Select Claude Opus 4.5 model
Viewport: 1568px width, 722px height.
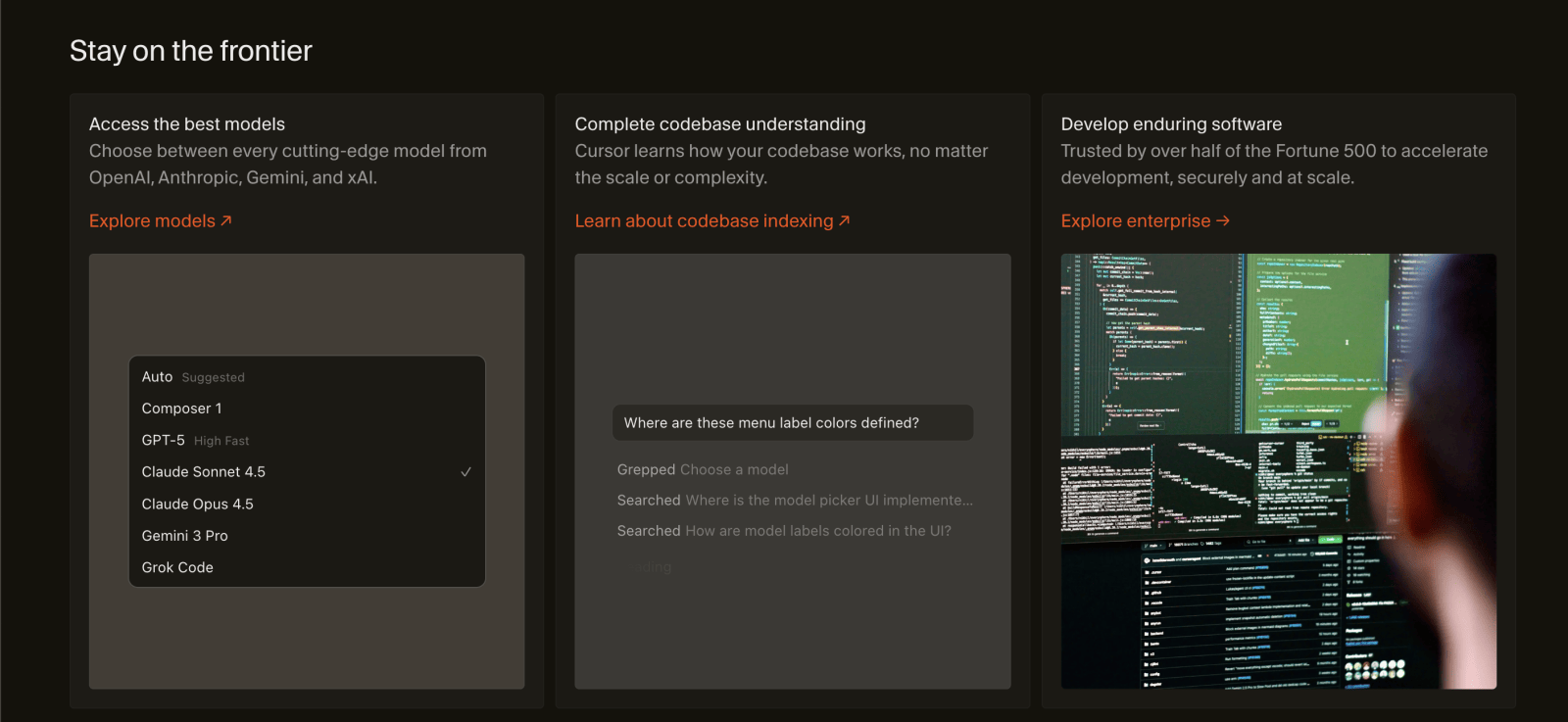[x=307, y=505]
